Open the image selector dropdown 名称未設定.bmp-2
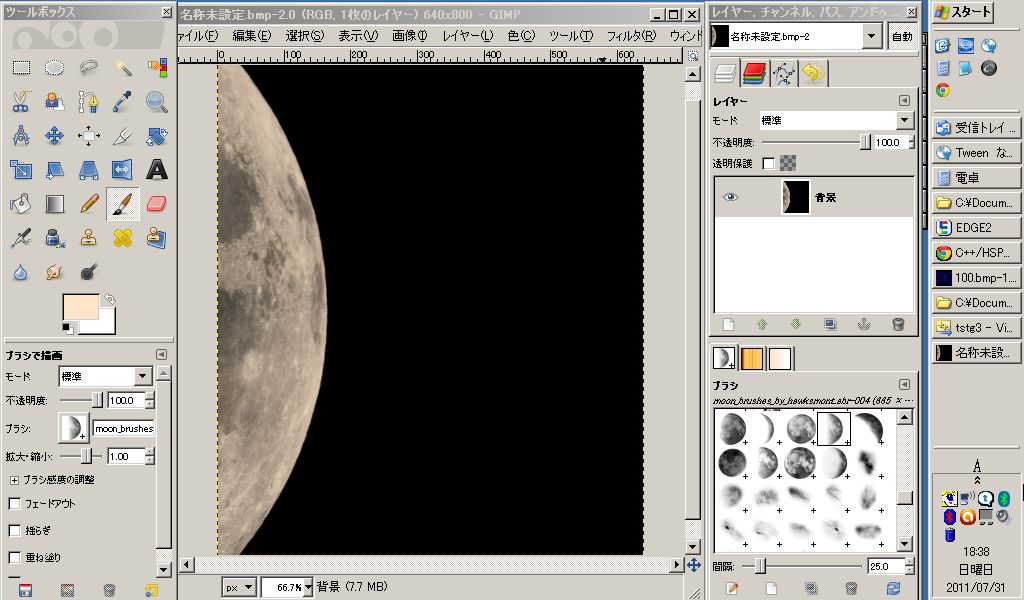Screen dimensions: 1024x600 871,36
